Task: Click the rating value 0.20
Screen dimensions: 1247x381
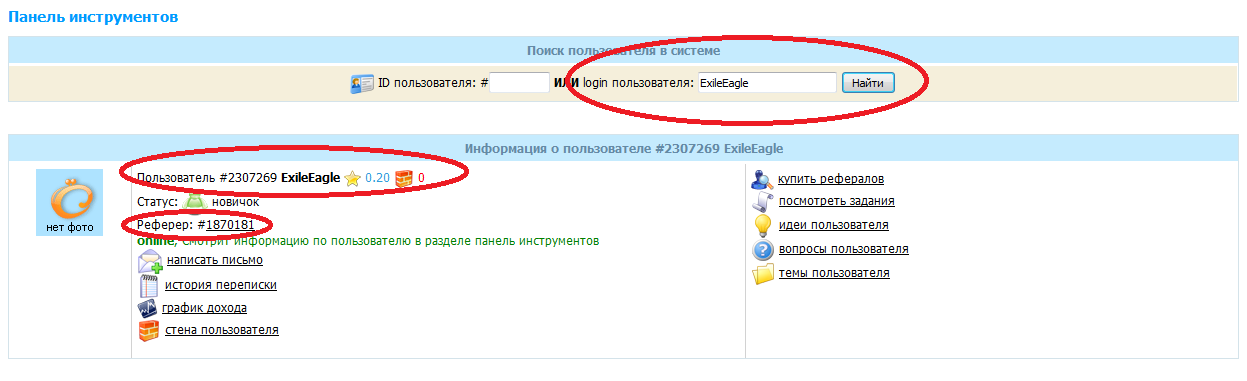Action: (377, 179)
